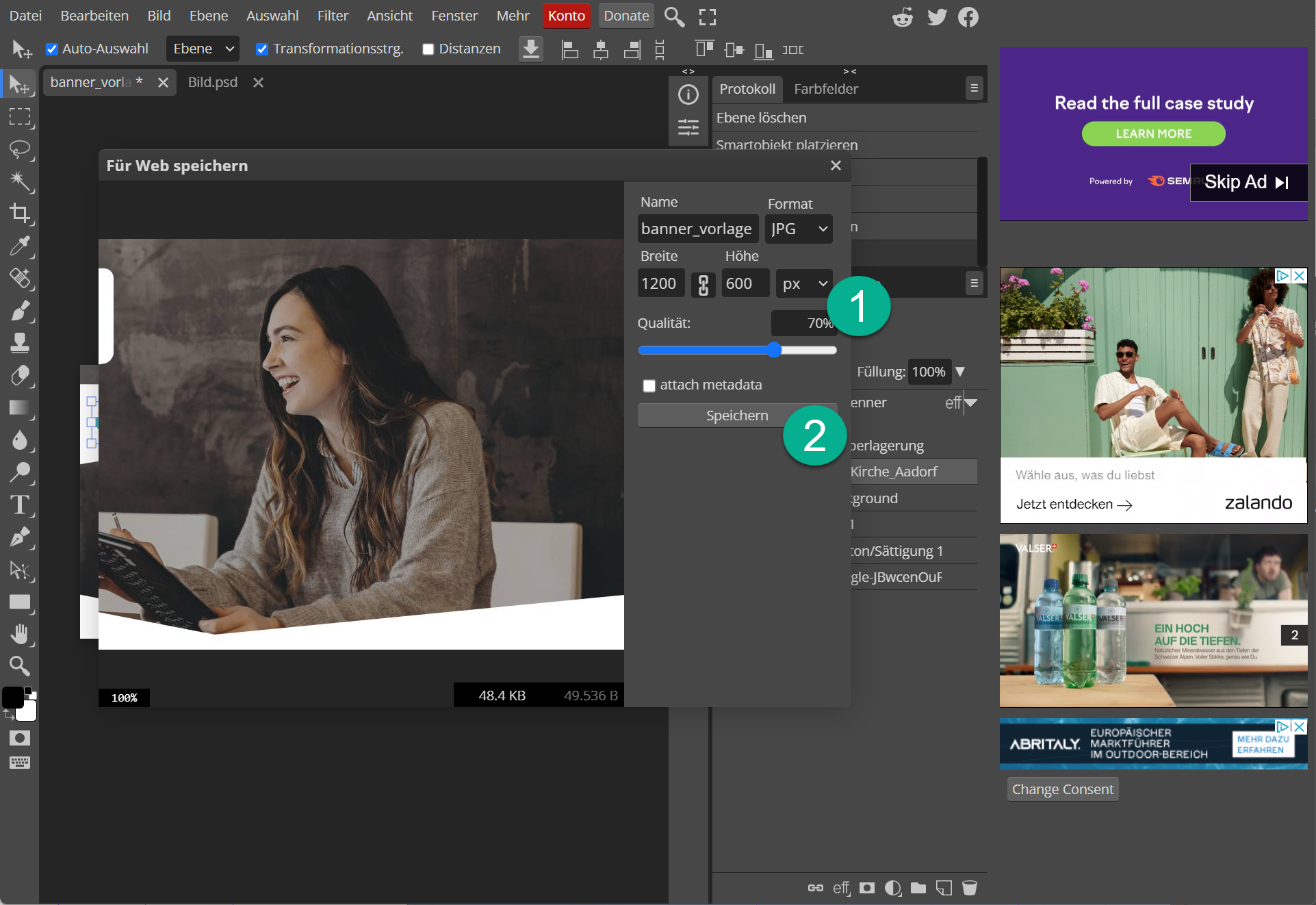
Task: Toggle the Auto-Auswahl checkbox
Action: click(52, 49)
